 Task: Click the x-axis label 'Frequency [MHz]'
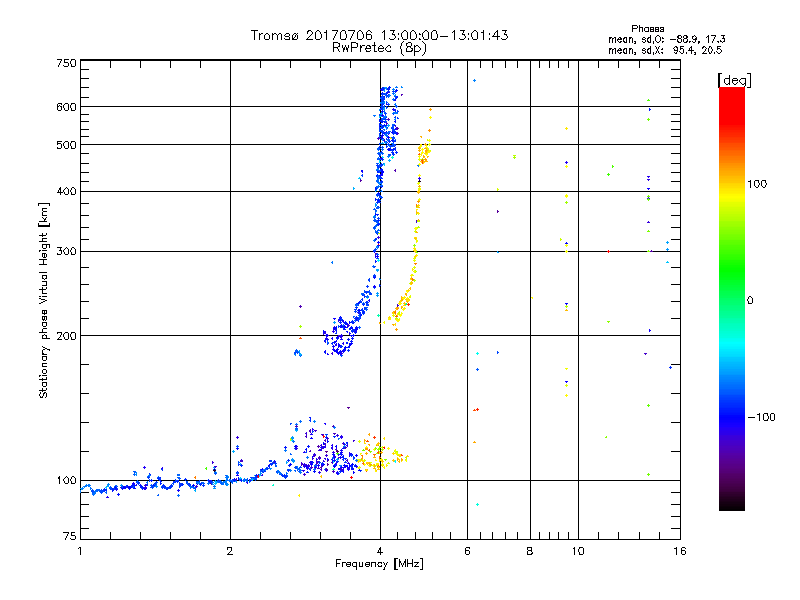pos(379,564)
